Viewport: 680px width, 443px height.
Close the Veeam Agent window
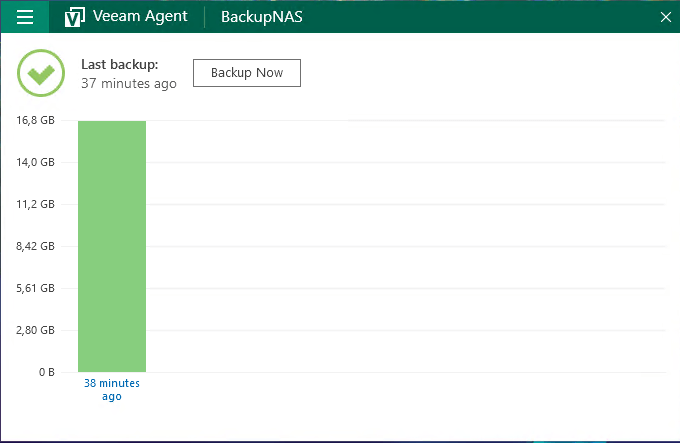pos(666,17)
